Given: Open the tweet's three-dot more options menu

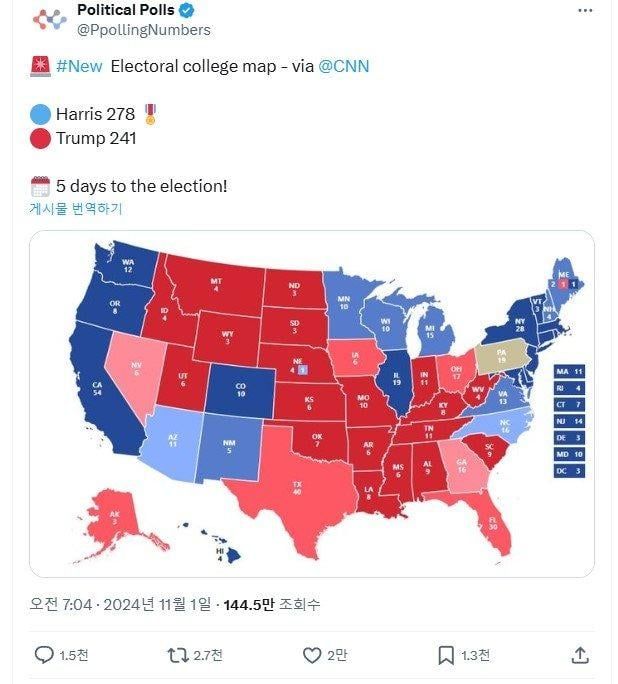Looking at the screenshot, I should [x=585, y=10].
